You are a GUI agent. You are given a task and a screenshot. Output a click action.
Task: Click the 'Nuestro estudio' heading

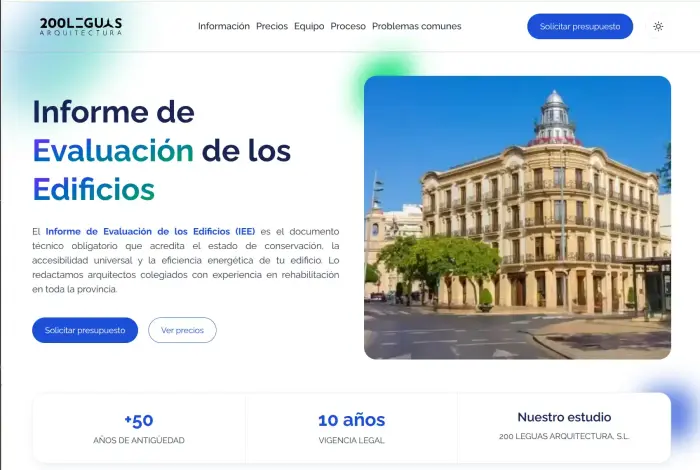tap(564, 417)
